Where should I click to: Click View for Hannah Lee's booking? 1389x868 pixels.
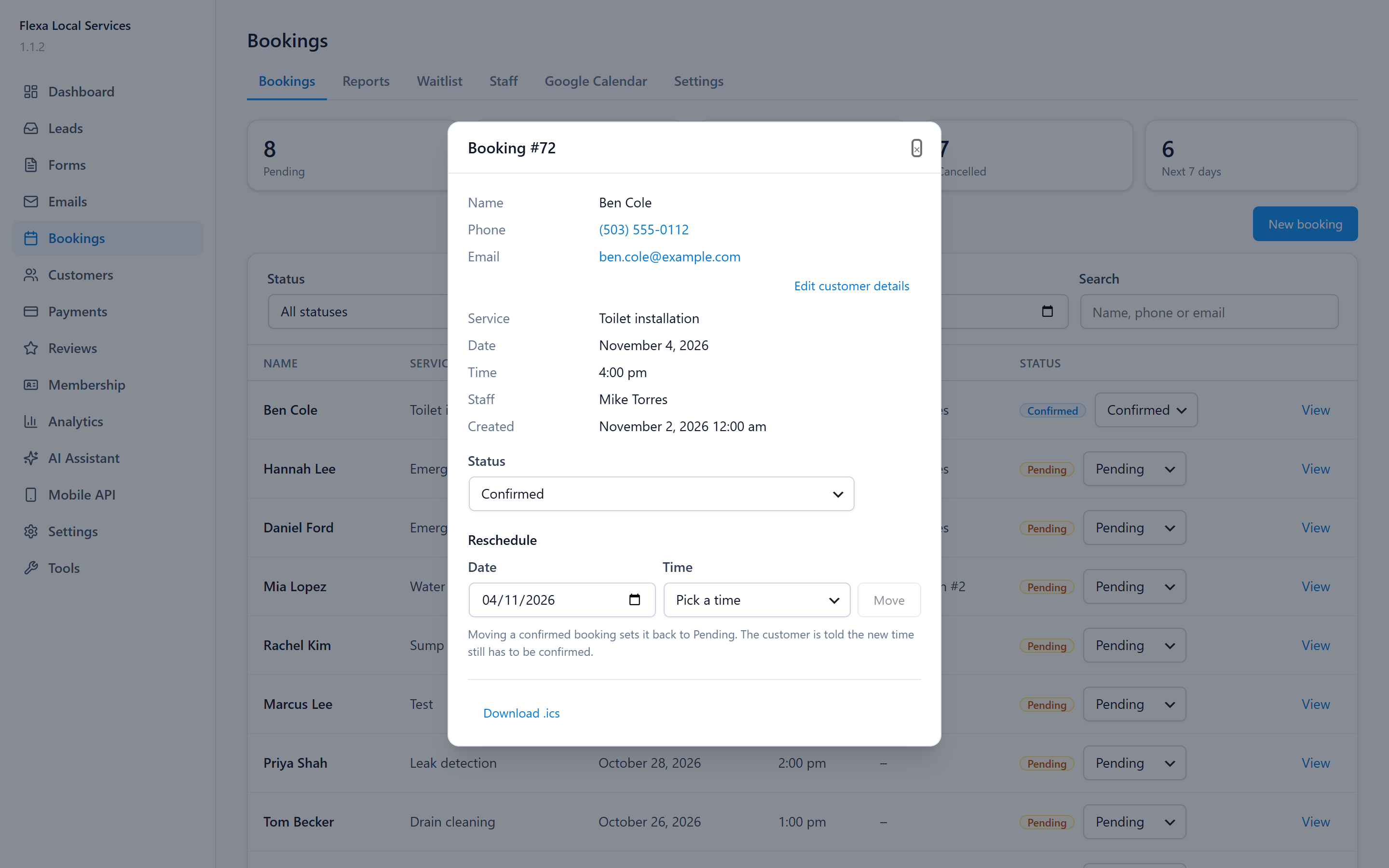click(1316, 469)
